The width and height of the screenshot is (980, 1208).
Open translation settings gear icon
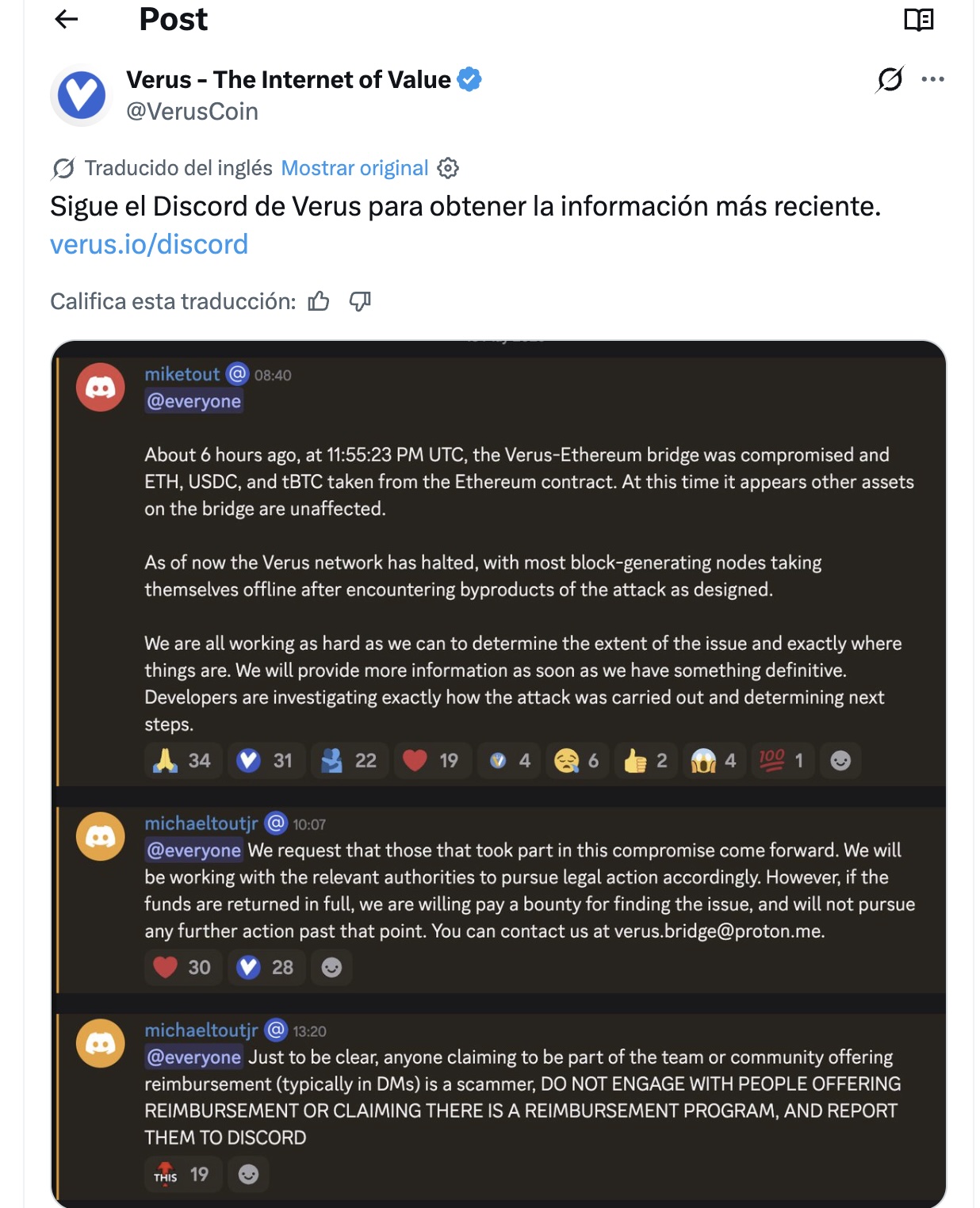click(448, 168)
